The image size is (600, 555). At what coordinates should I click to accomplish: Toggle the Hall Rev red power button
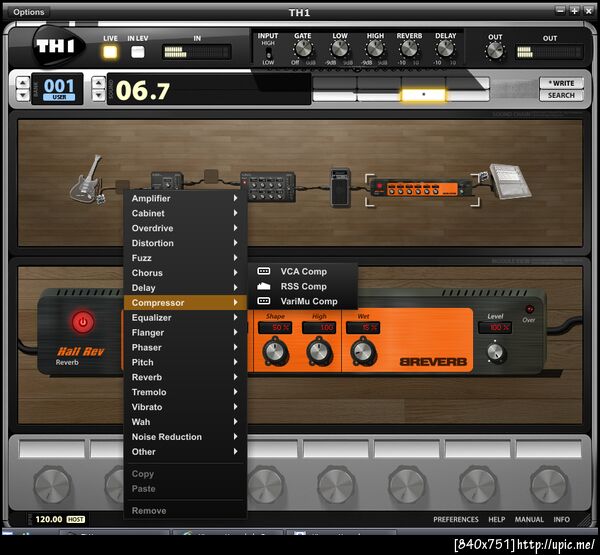point(82,322)
